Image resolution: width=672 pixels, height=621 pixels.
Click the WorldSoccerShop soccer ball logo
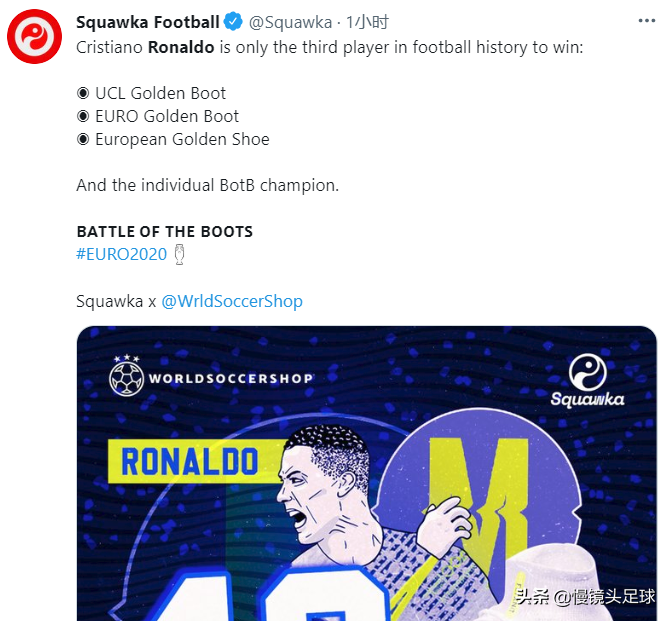coord(127,377)
